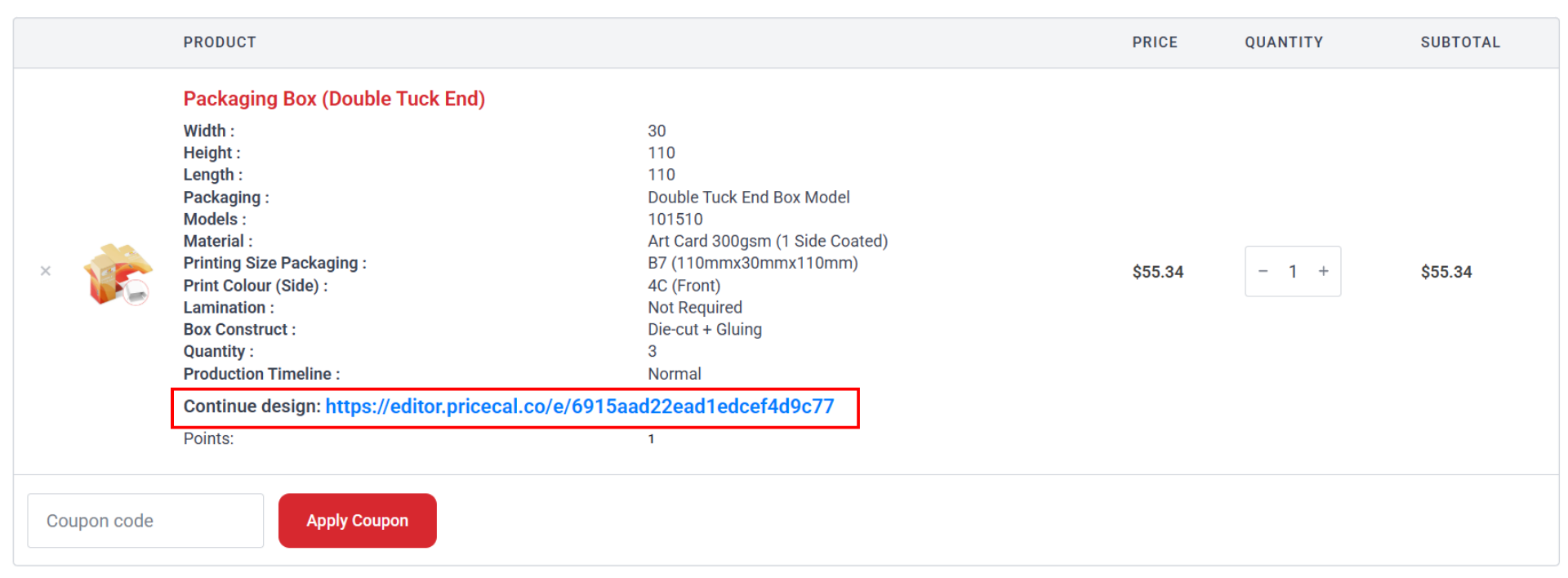Screen dimensions: 1568x578
Task: Click the QUANTITY column header
Action: 1283,42
